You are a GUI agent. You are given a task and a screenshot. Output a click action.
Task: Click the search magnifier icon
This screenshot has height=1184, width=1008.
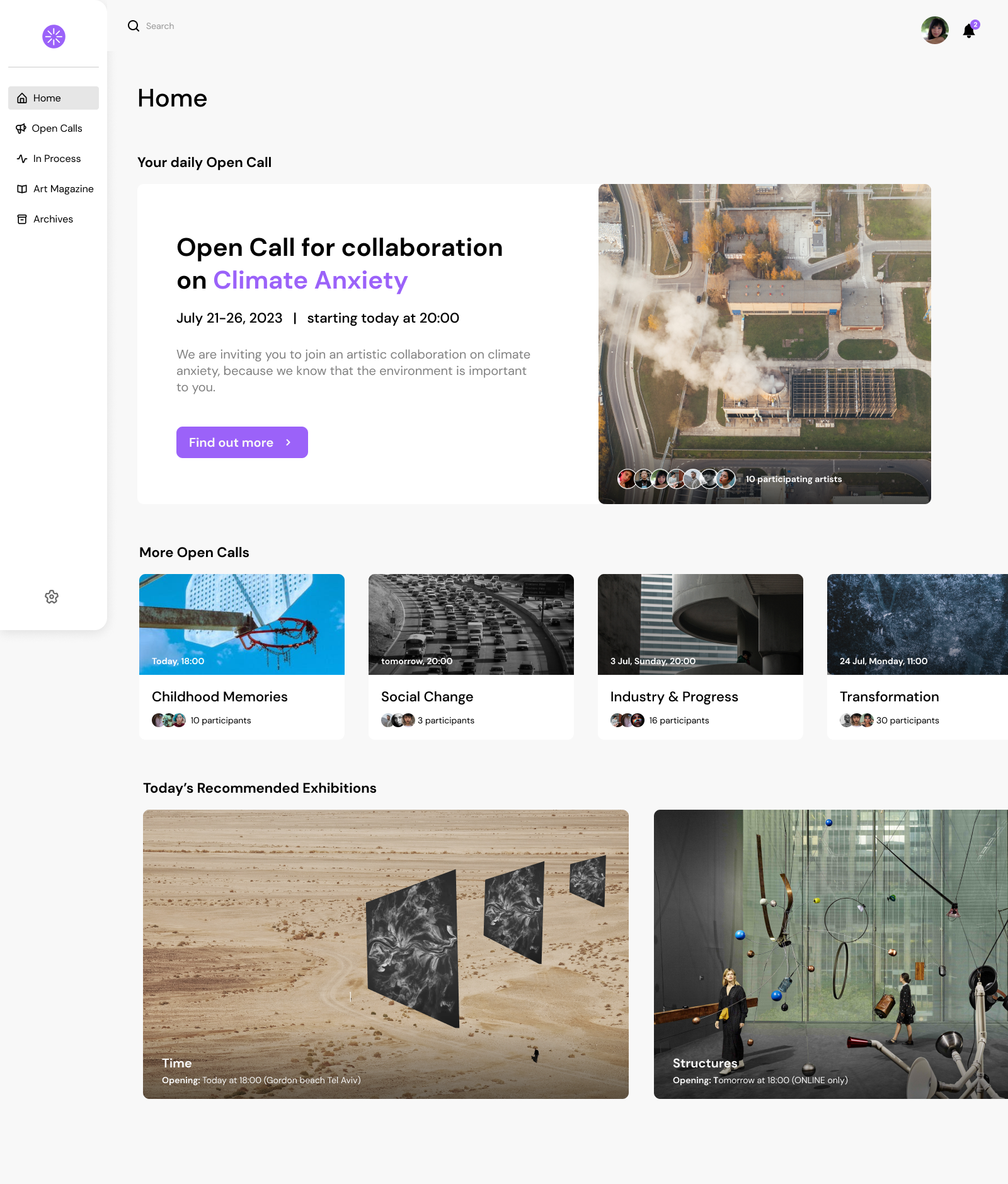click(x=134, y=26)
